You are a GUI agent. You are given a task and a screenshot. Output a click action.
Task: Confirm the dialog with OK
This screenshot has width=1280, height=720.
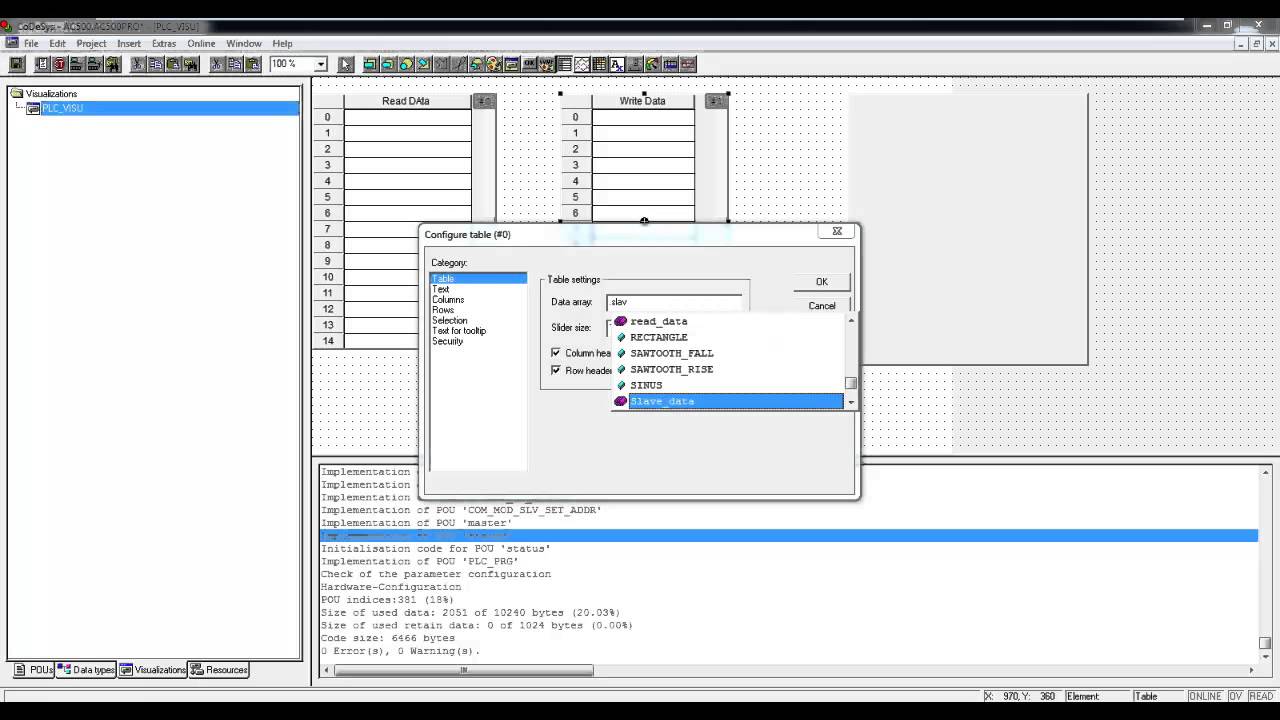pos(821,282)
